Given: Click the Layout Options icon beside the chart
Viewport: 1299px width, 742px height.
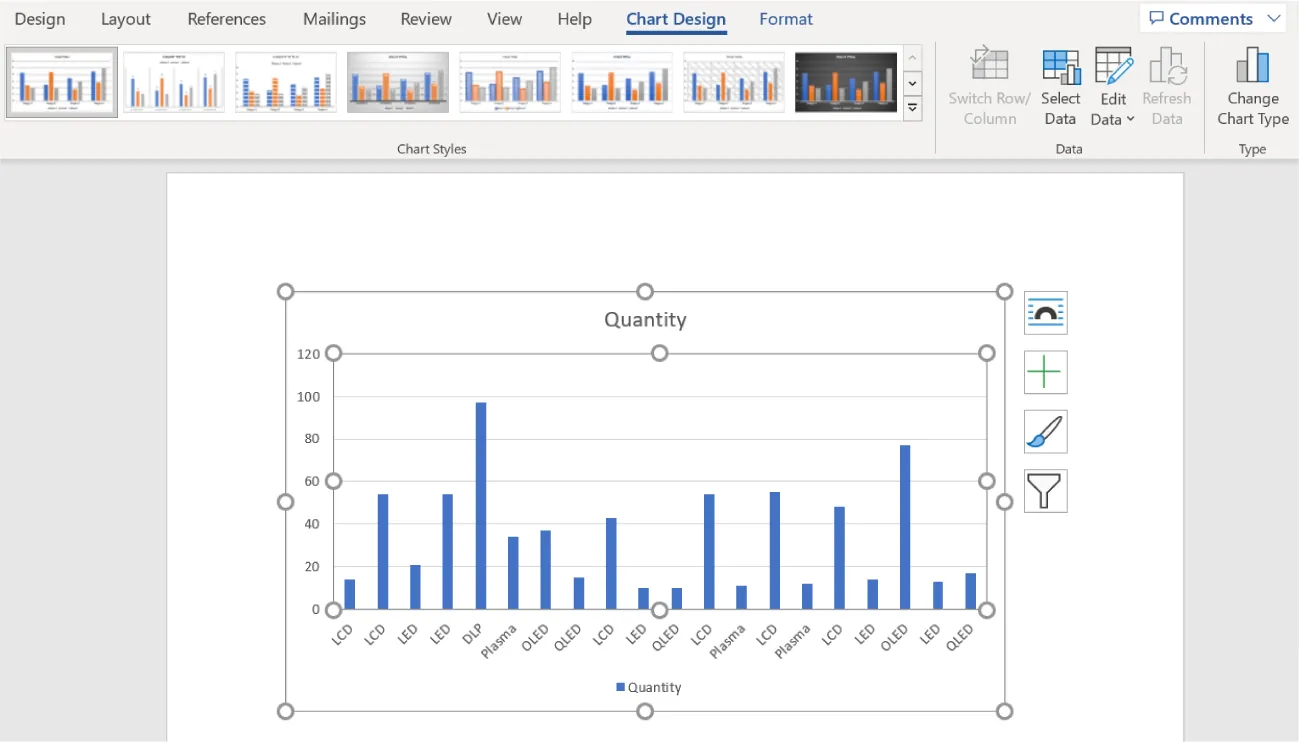Looking at the screenshot, I should click(1044, 312).
